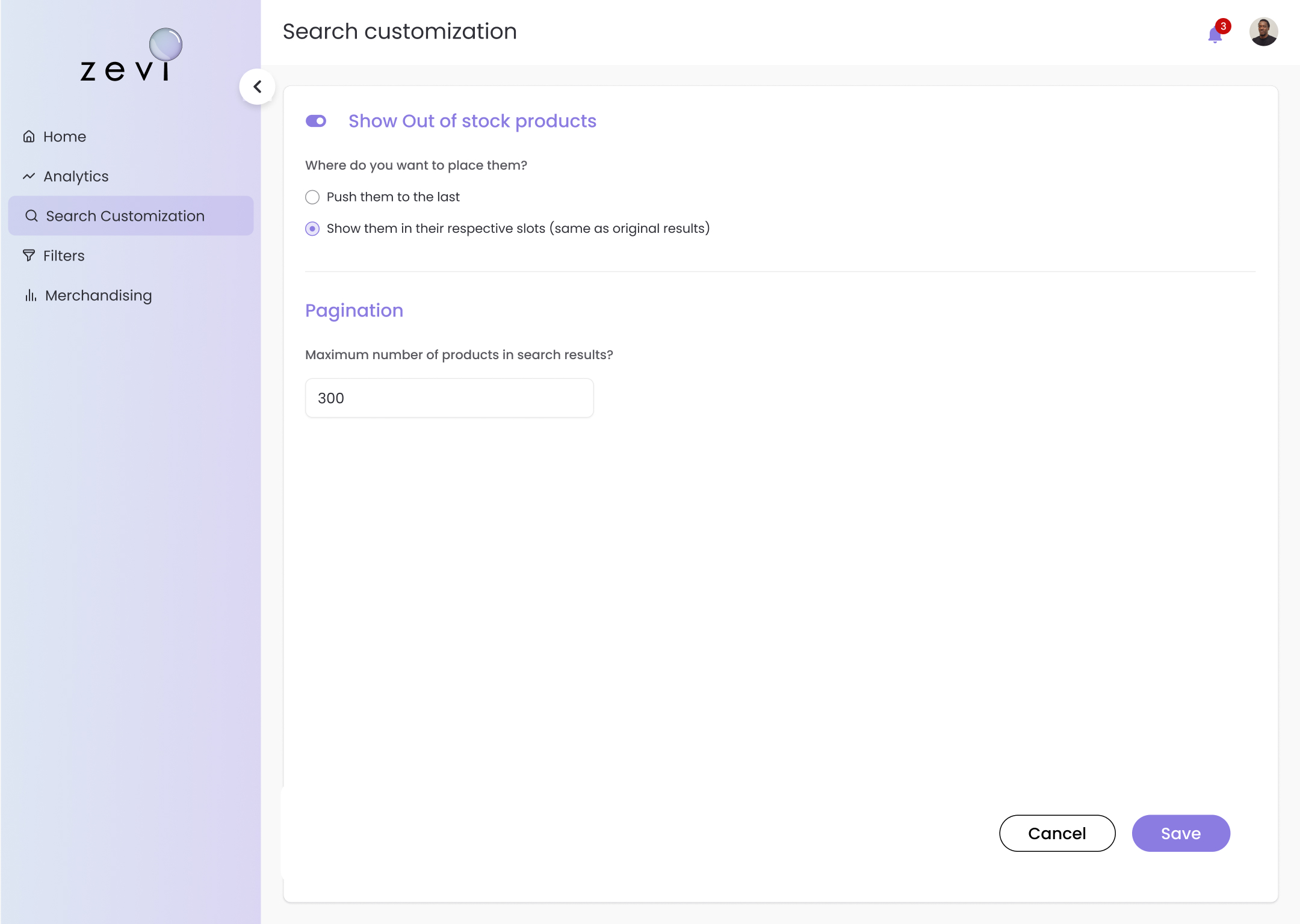This screenshot has width=1300, height=924.
Task: Click the Cancel button
Action: (1057, 833)
